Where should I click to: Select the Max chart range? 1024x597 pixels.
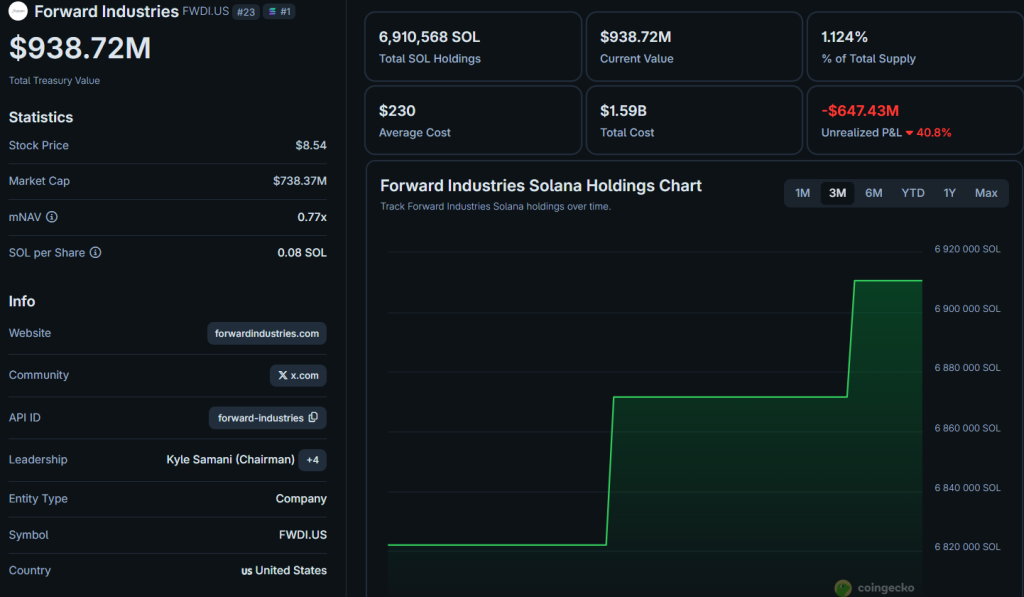pos(986,193)
